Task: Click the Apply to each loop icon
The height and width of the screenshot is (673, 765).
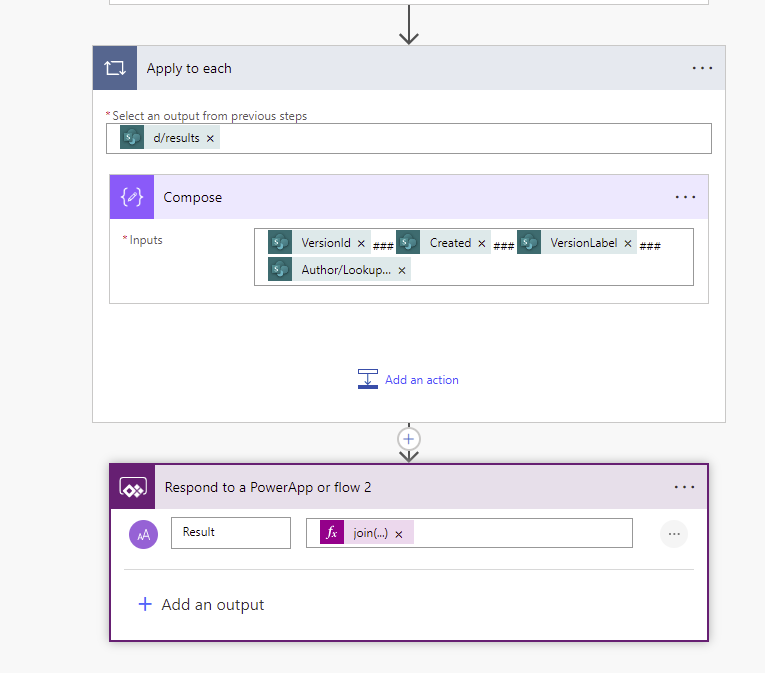Action: pyautogui.click(x=115, y=68)
